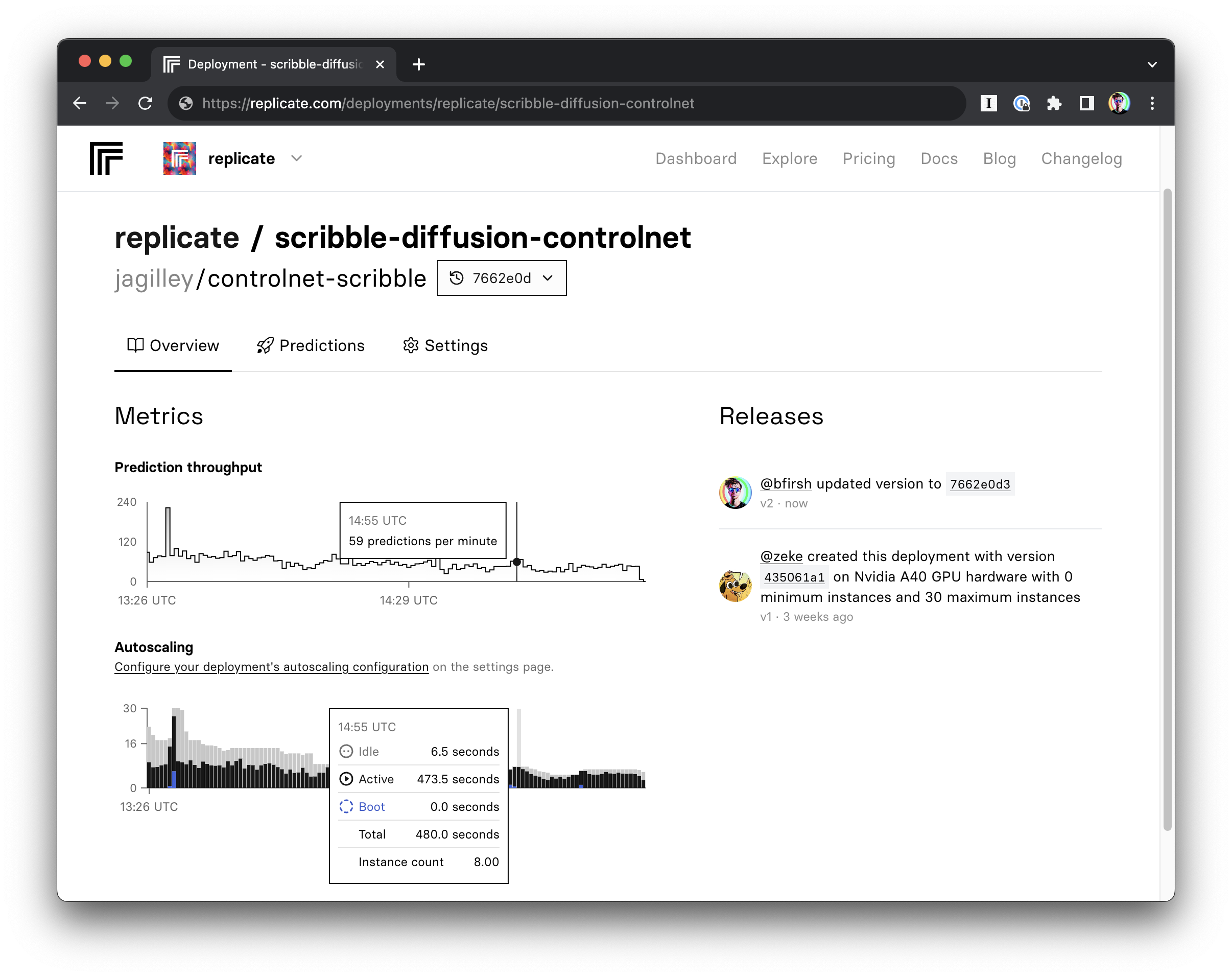Open @bfirsh profile link
Viewport: 1232px width, 977px height.
[x=786, y=483]
